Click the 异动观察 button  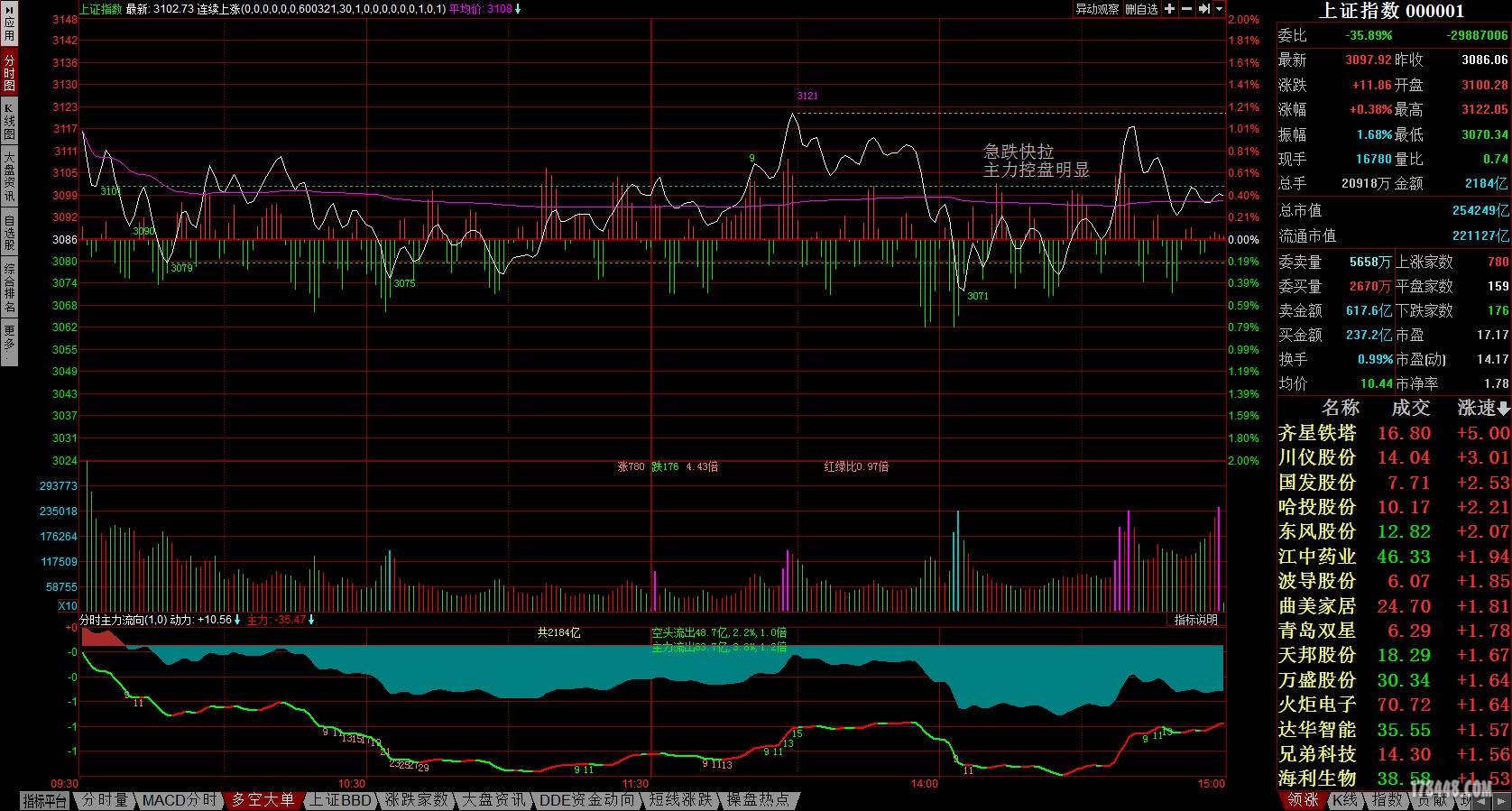click(x=1097, y=9)
